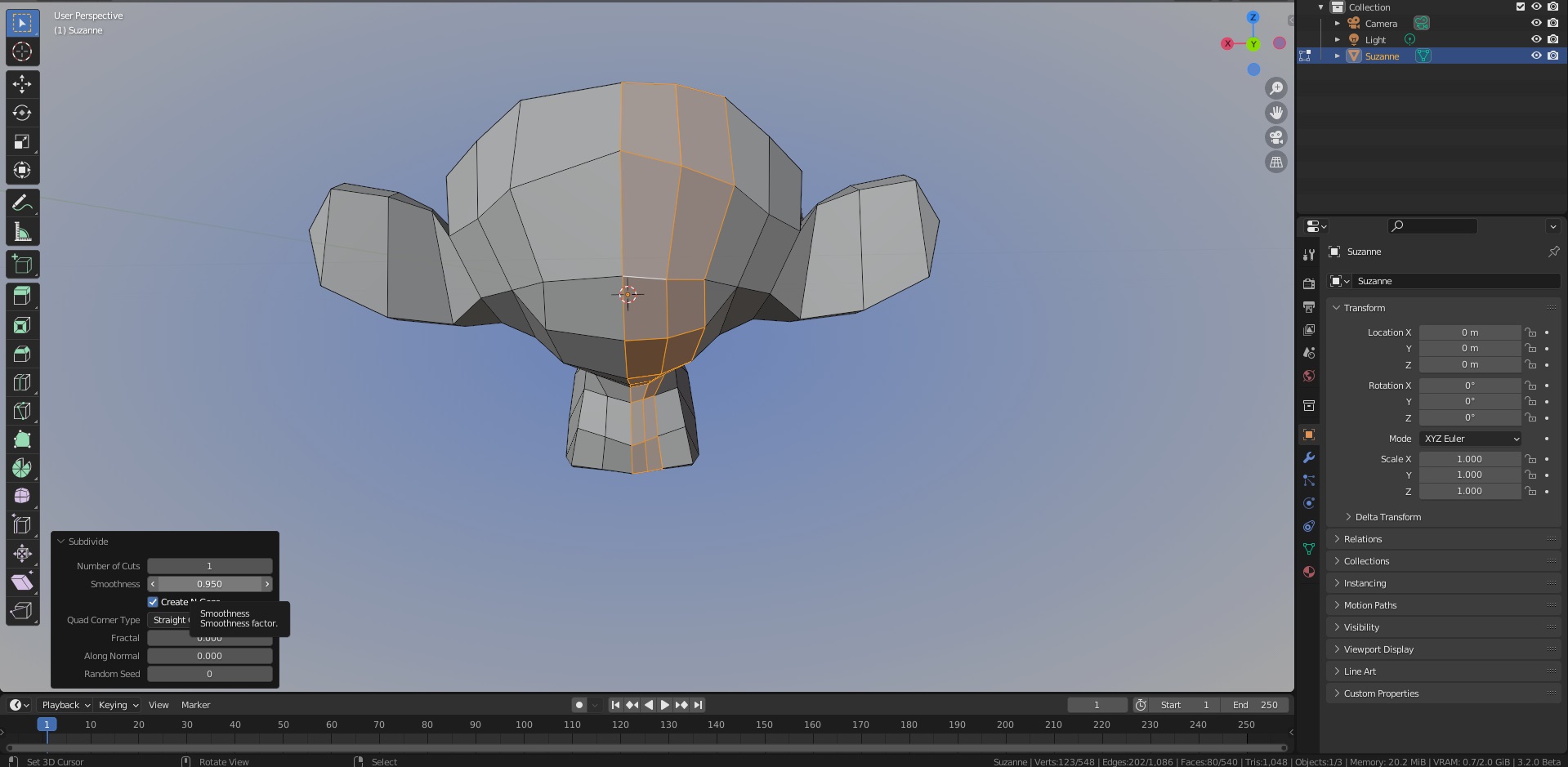Play the animation forward
The height and width of the screenshot is (767, 1568).
(x=665, y=705)
